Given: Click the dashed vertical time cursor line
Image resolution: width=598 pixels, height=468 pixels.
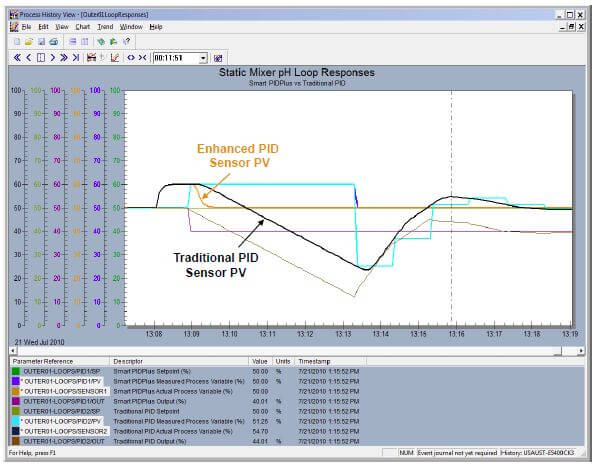Looking at the screenshot, I should click(x=452, y=208).
